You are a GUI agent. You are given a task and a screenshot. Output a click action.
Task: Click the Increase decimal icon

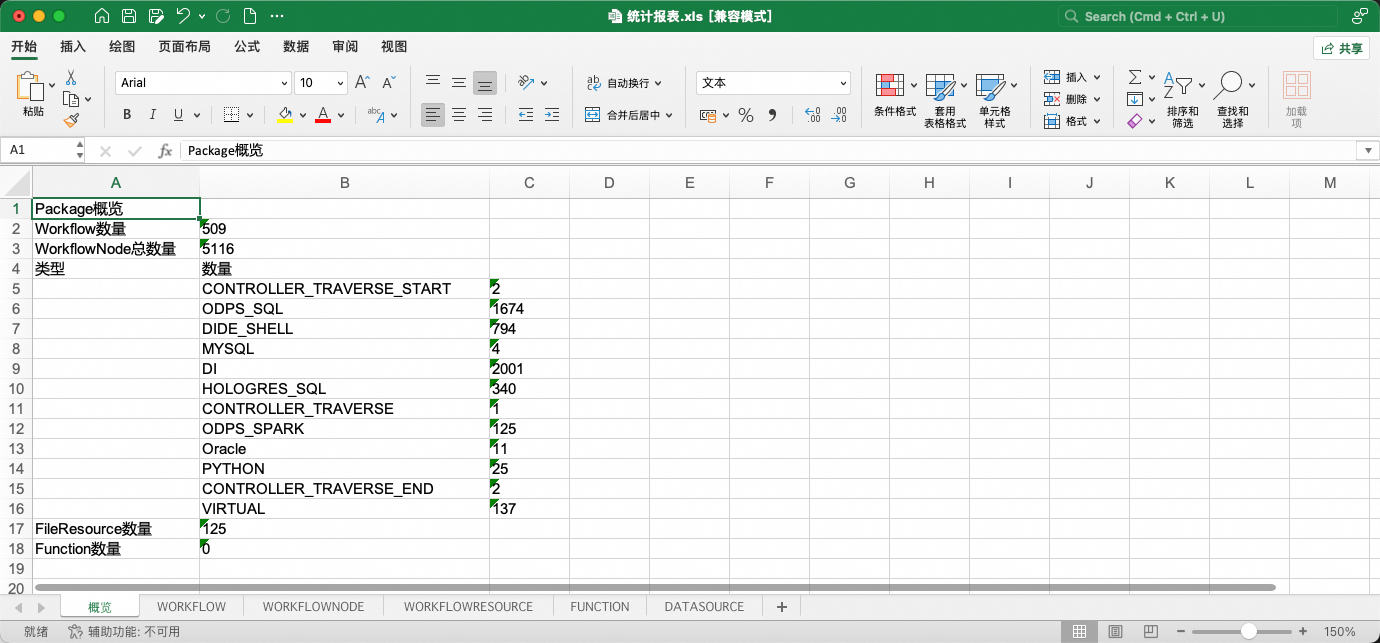click(812, 115)
